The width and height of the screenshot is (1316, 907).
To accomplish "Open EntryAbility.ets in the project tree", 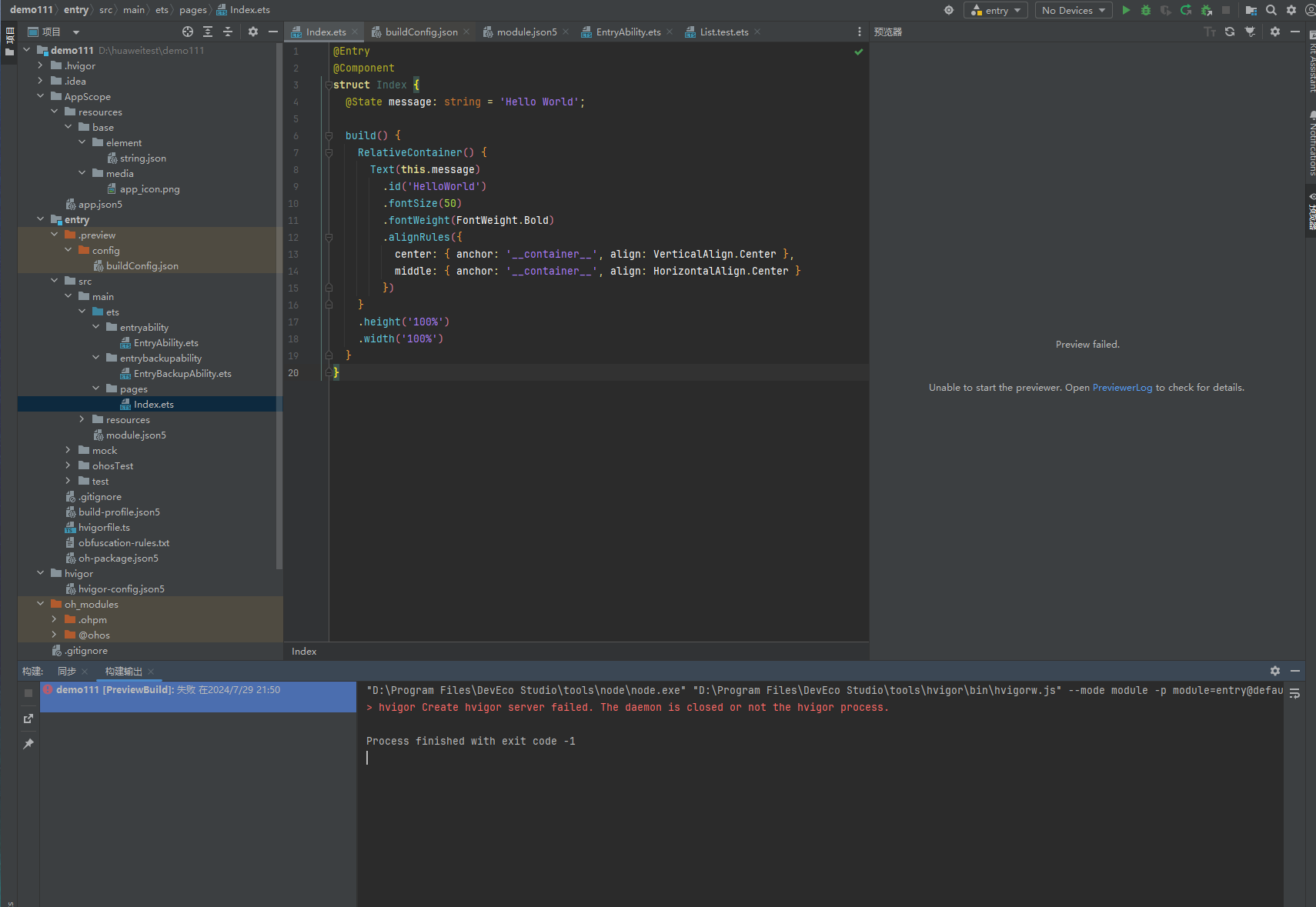I will click(165, 342).
